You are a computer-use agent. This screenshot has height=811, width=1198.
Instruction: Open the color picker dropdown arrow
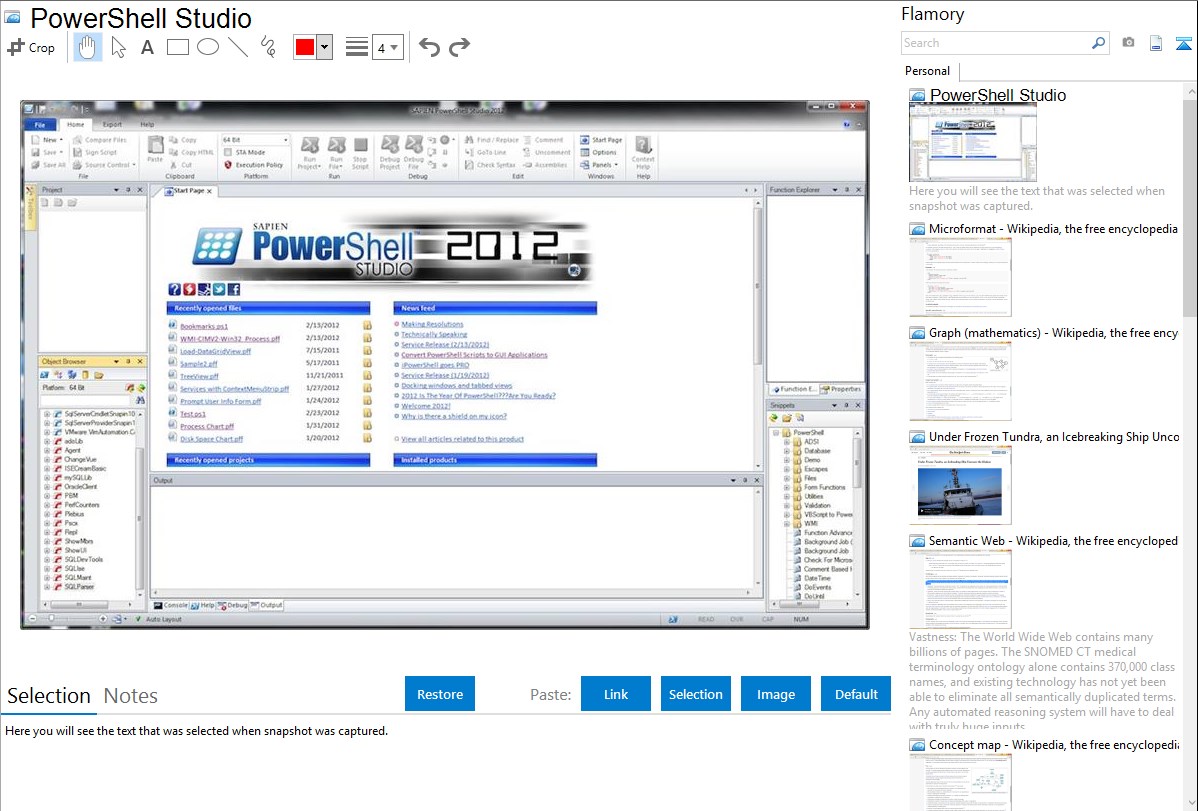[324, 47]
